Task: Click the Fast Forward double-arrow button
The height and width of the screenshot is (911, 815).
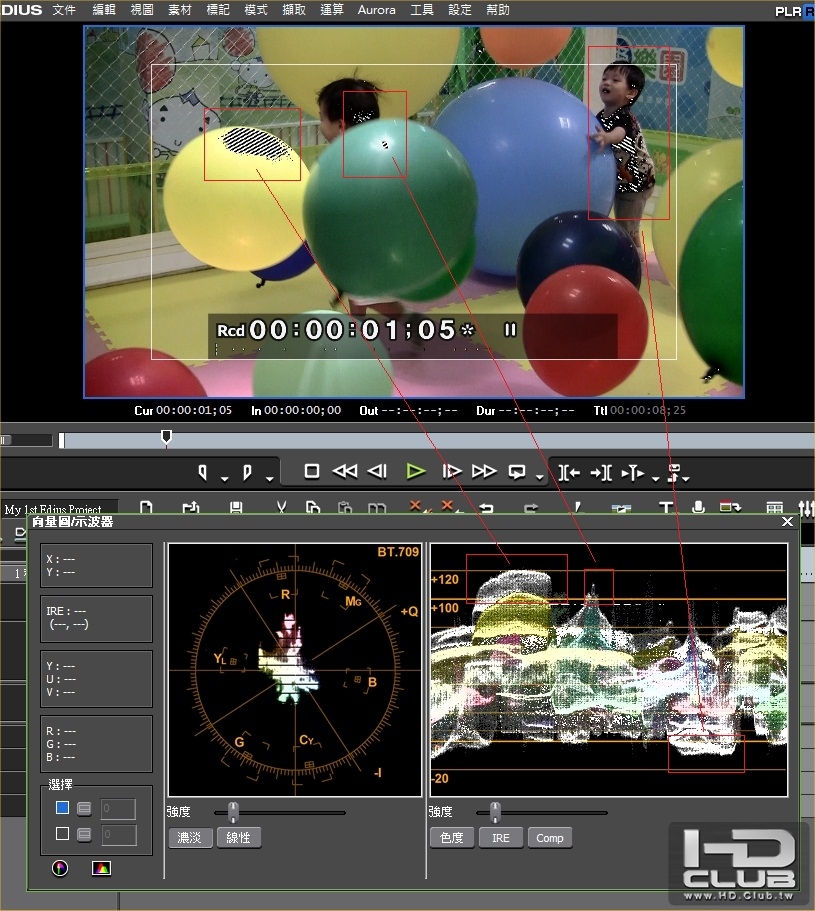Action: coord(484,471)
